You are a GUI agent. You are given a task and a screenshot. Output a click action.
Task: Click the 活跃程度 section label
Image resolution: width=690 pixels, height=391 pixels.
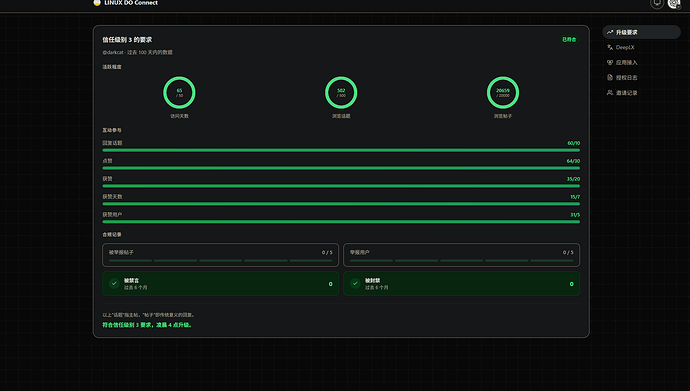(x=112, y=67)
